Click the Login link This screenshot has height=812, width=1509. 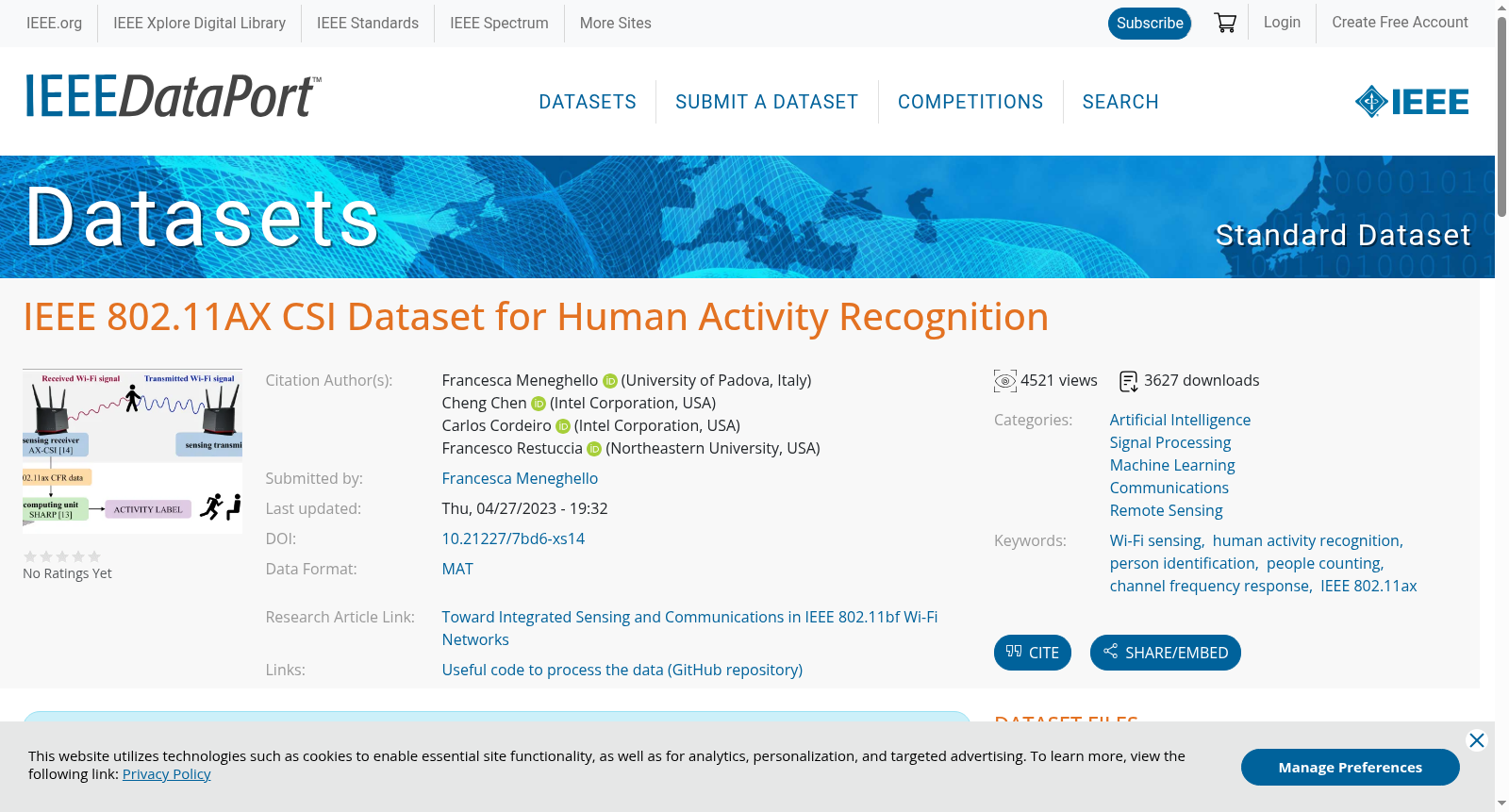1282,22
